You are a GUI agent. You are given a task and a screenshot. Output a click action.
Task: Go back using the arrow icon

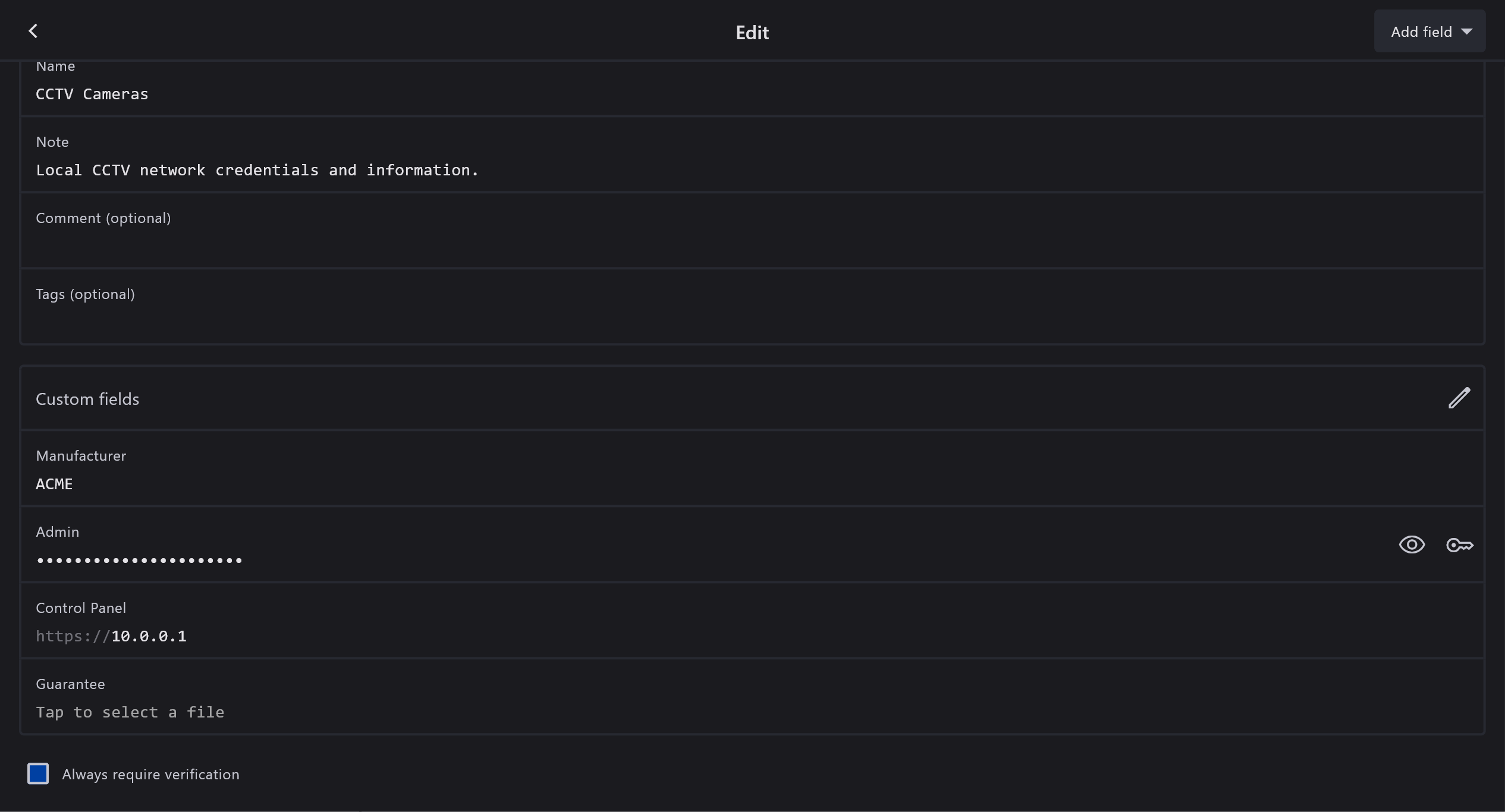click(x=33, y=32)
